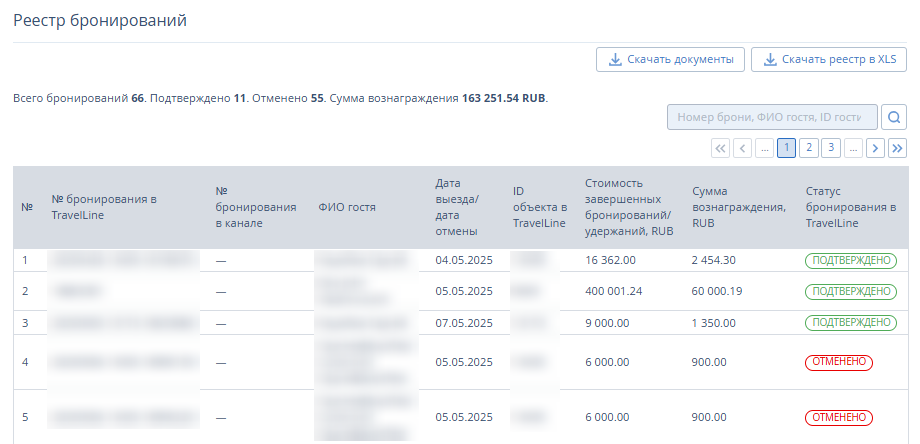Click the left ellipsis pagination button

(764, 148)
